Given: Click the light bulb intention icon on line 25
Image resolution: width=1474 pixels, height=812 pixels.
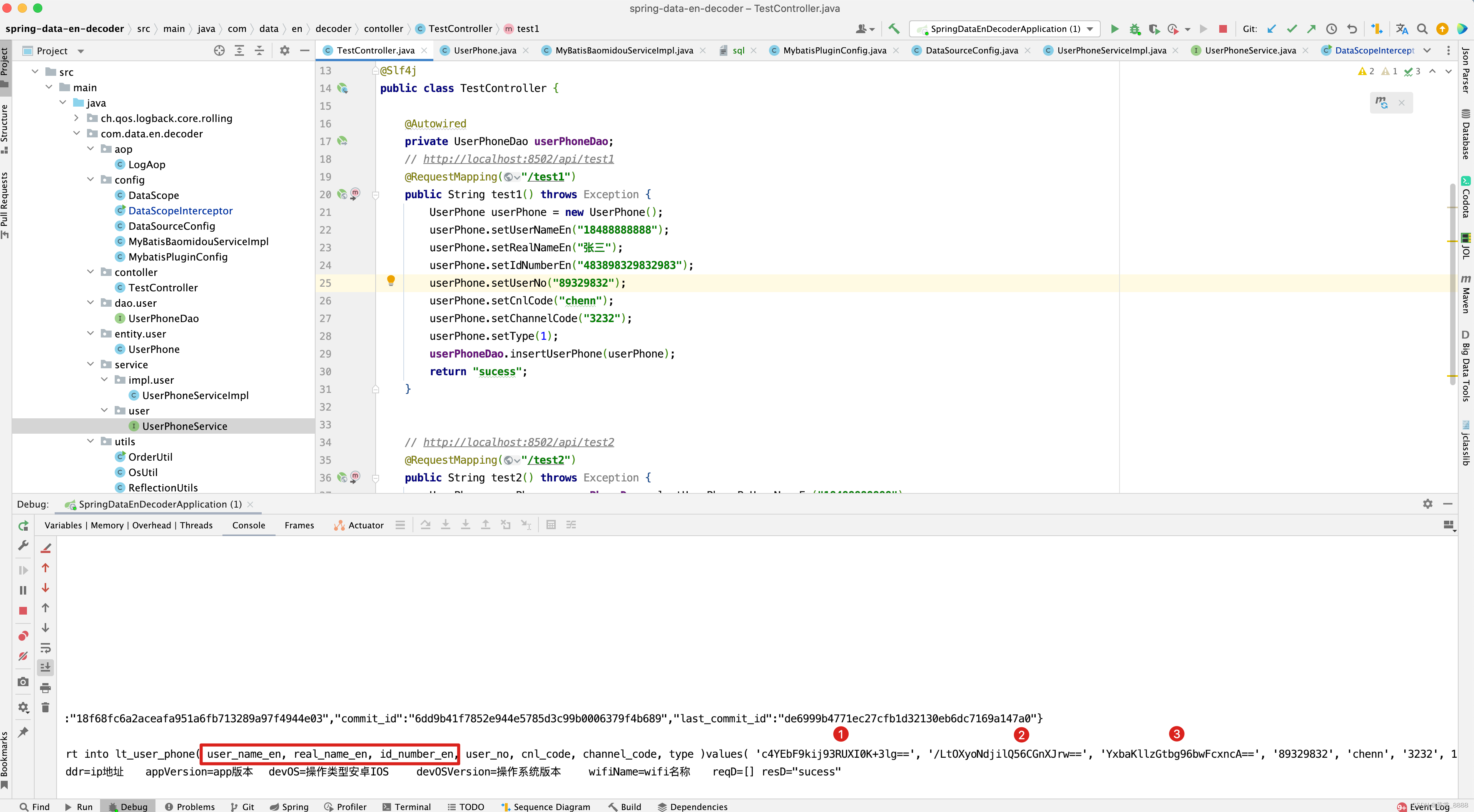Looking at the screenshot, I should point(391,281).
